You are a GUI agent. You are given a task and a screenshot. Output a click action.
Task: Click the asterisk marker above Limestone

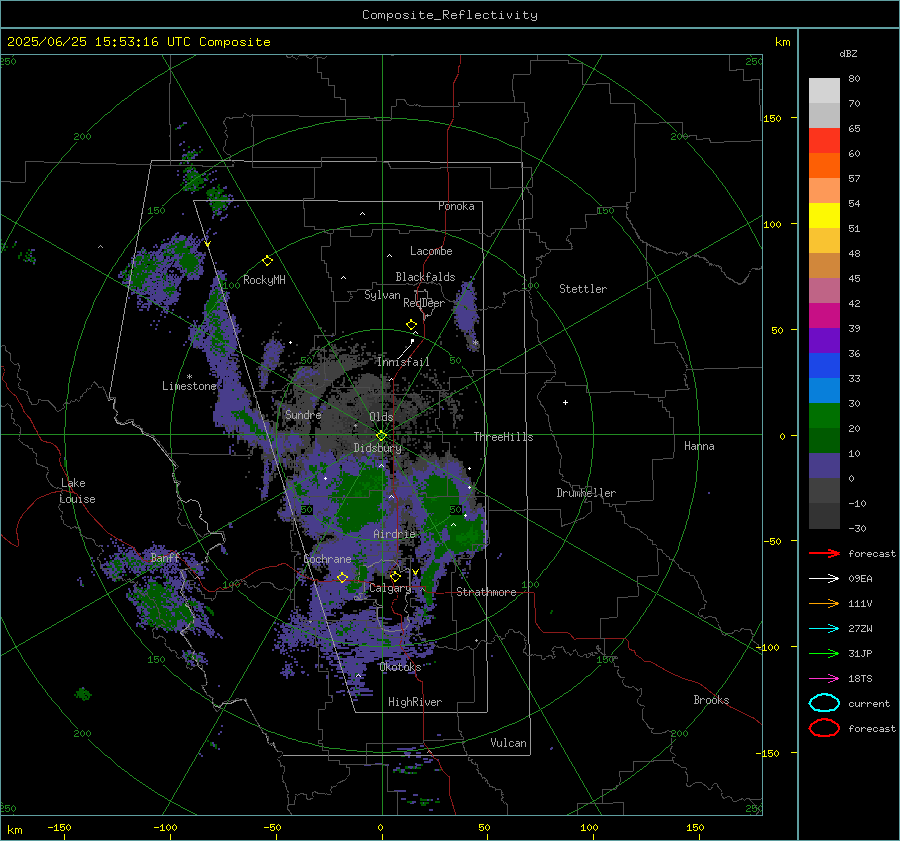(x=189, y=377)
